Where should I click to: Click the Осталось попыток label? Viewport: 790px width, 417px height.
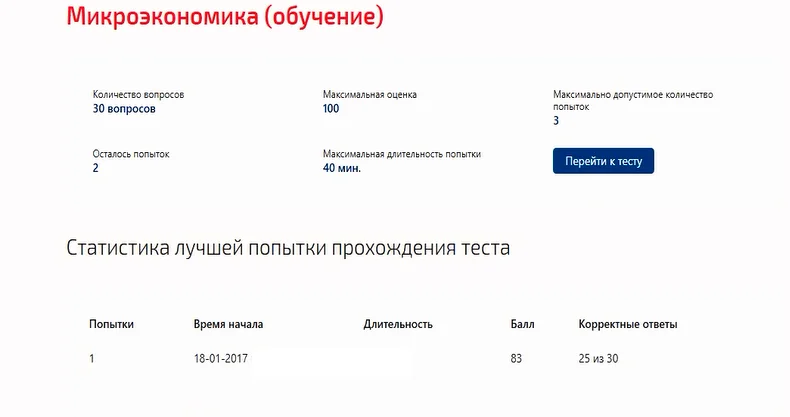click(131, 154)
